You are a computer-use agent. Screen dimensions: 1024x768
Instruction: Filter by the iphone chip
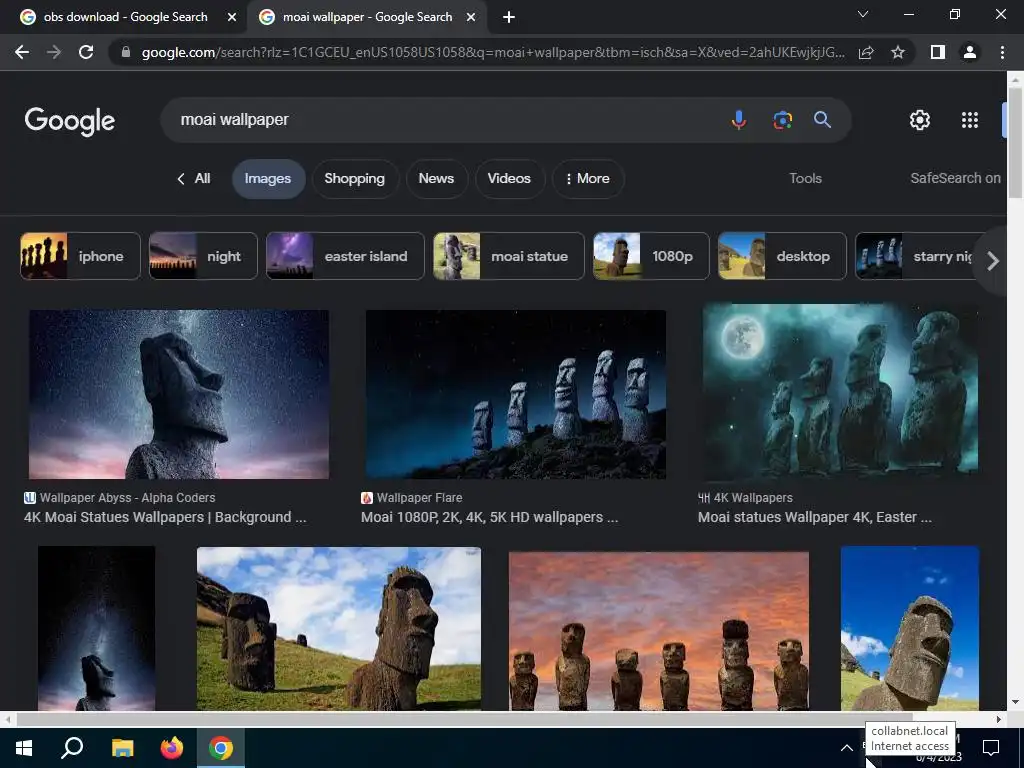tap(80, 256)
